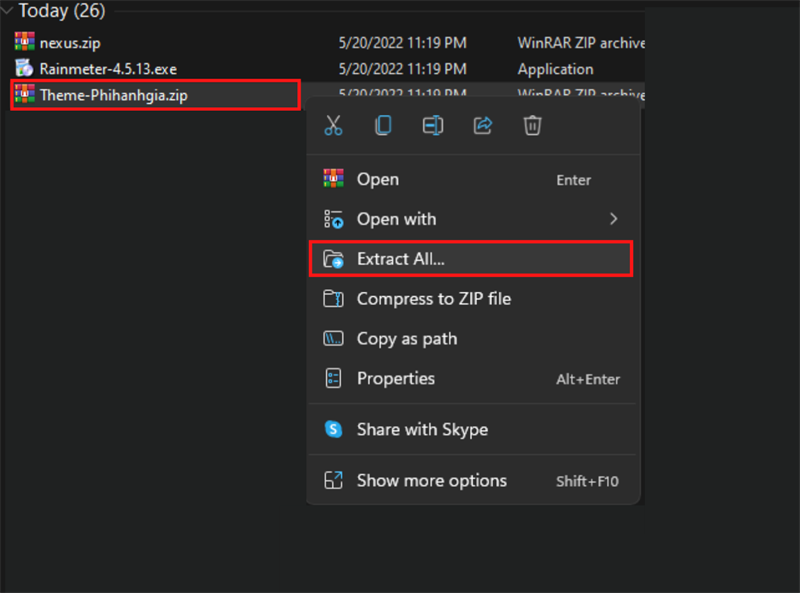The width and height of the screenshot is (800, 593).
Task: Click the Delete trash can icon
Action: (533, 125)
